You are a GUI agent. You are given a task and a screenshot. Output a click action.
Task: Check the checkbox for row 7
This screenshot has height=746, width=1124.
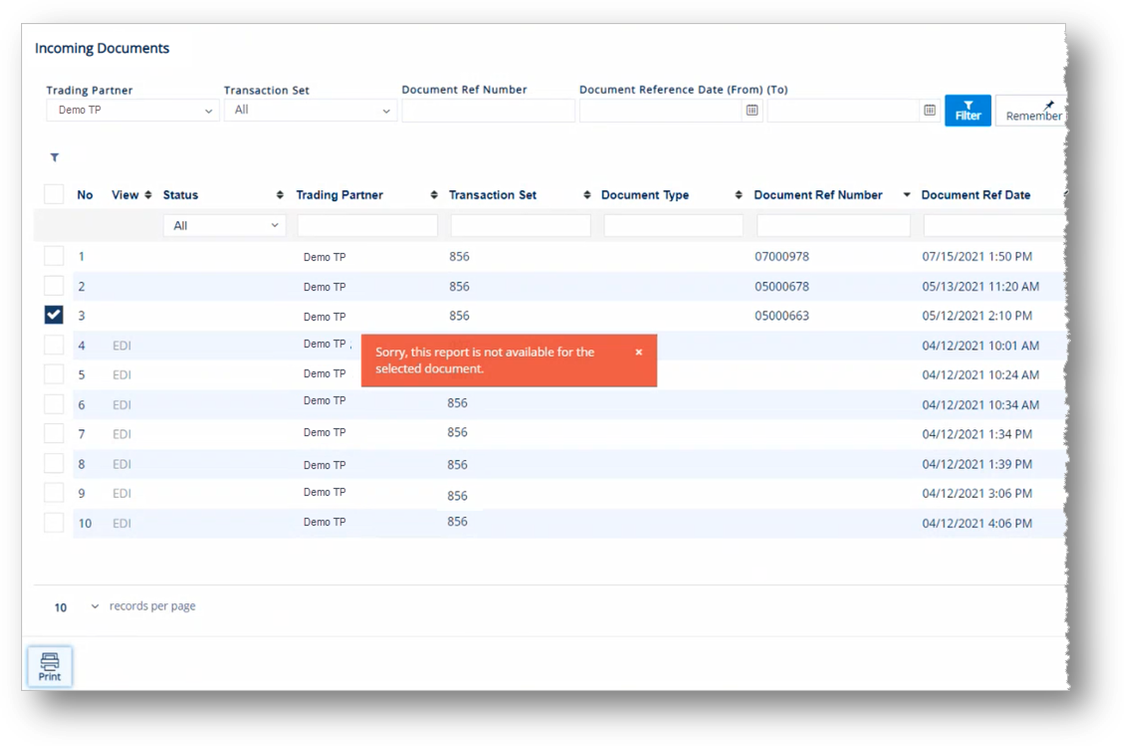[x=54, y=434]
